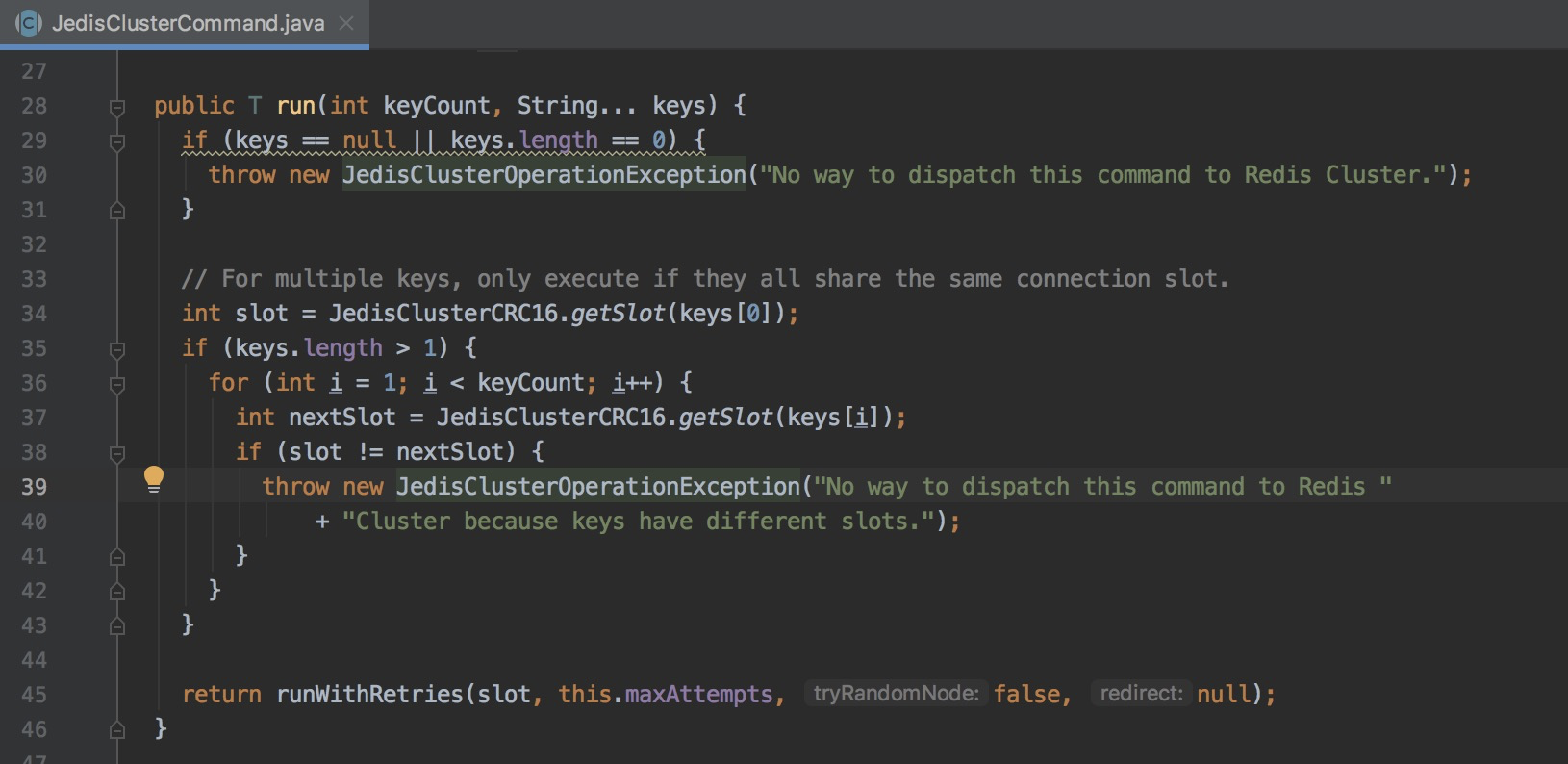This screenshot has height=764, width=1568.
Task: Click the public keyword on line 28
Action: (x=194, y=106)
